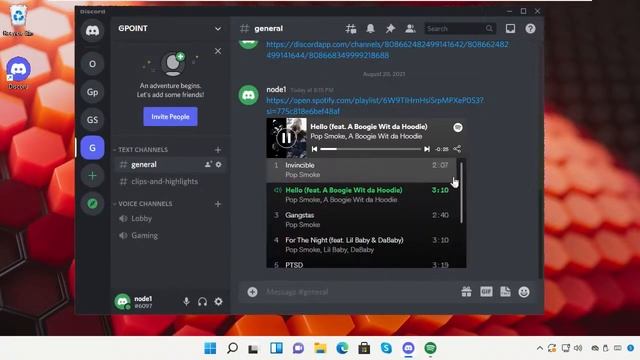Open Skype from the taskbar
Screen dimensions: 640x360
click(386, 348)
